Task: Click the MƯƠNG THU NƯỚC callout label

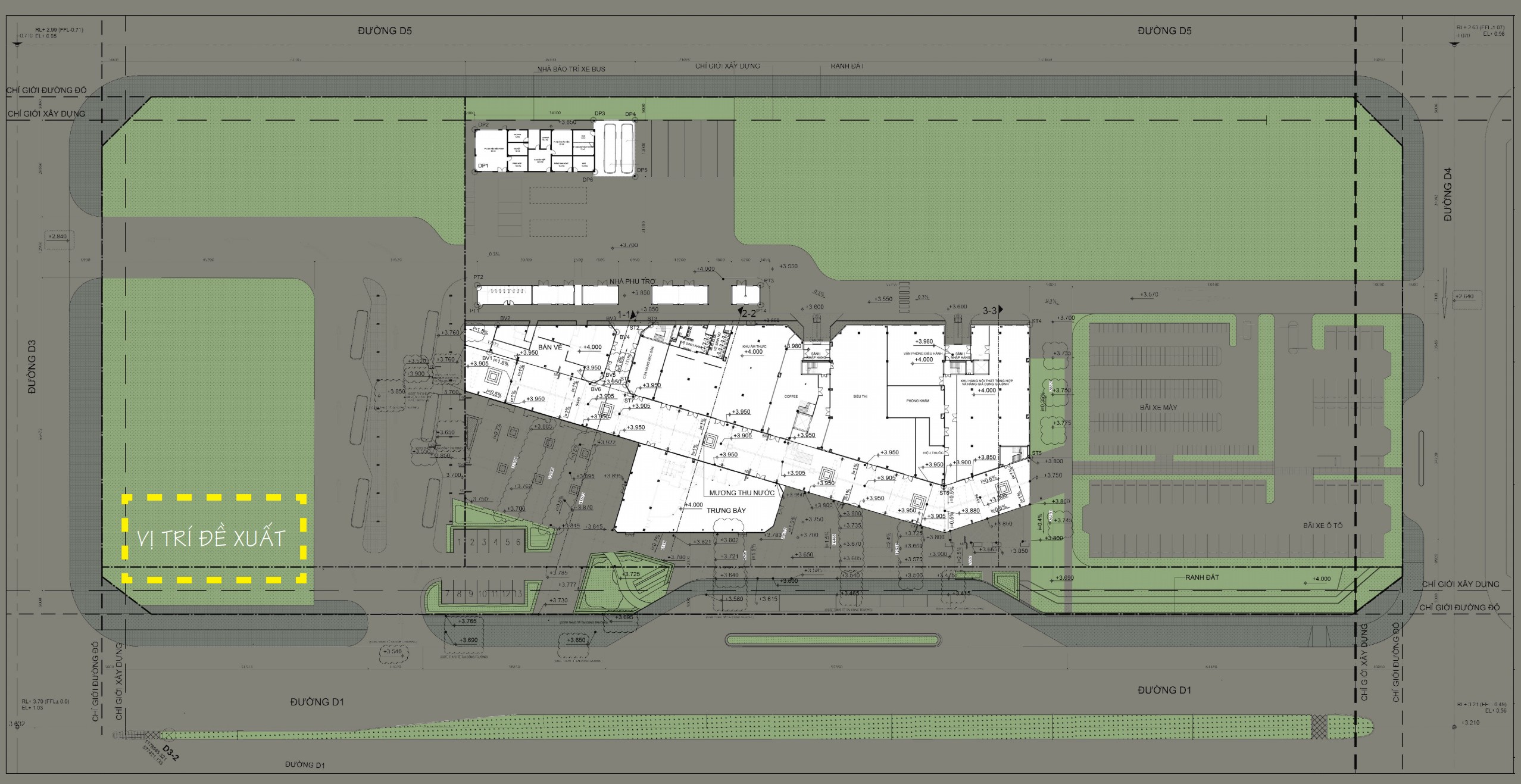Action: pyautogui.click(x=742, y=493)
